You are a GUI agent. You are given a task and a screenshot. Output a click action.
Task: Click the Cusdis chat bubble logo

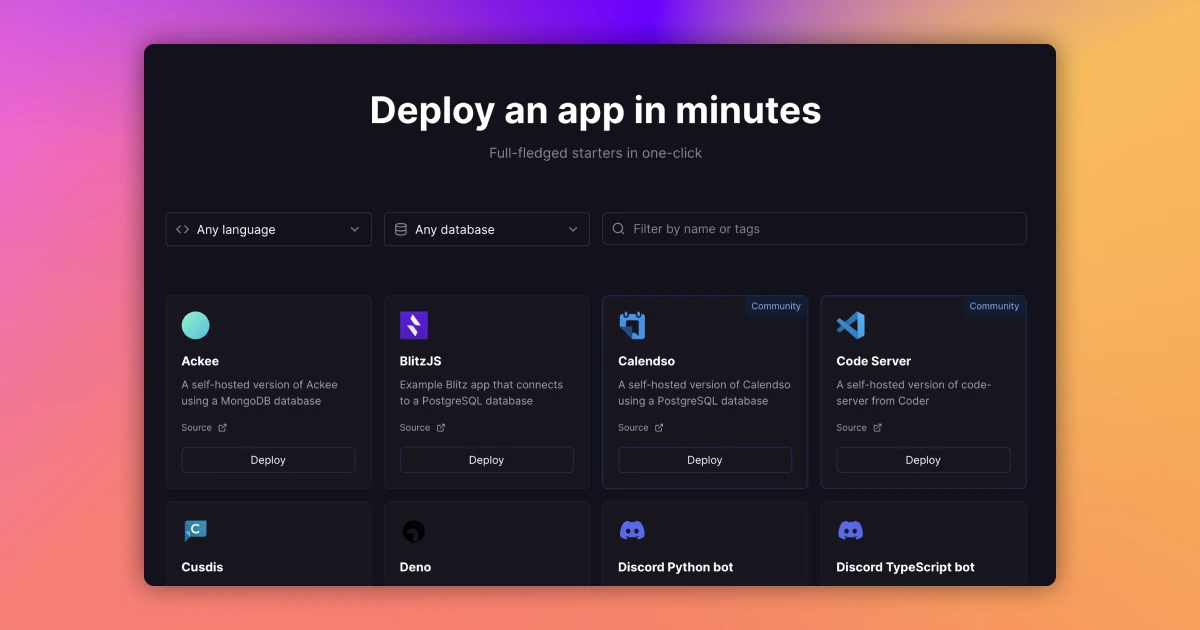point(196,531)
